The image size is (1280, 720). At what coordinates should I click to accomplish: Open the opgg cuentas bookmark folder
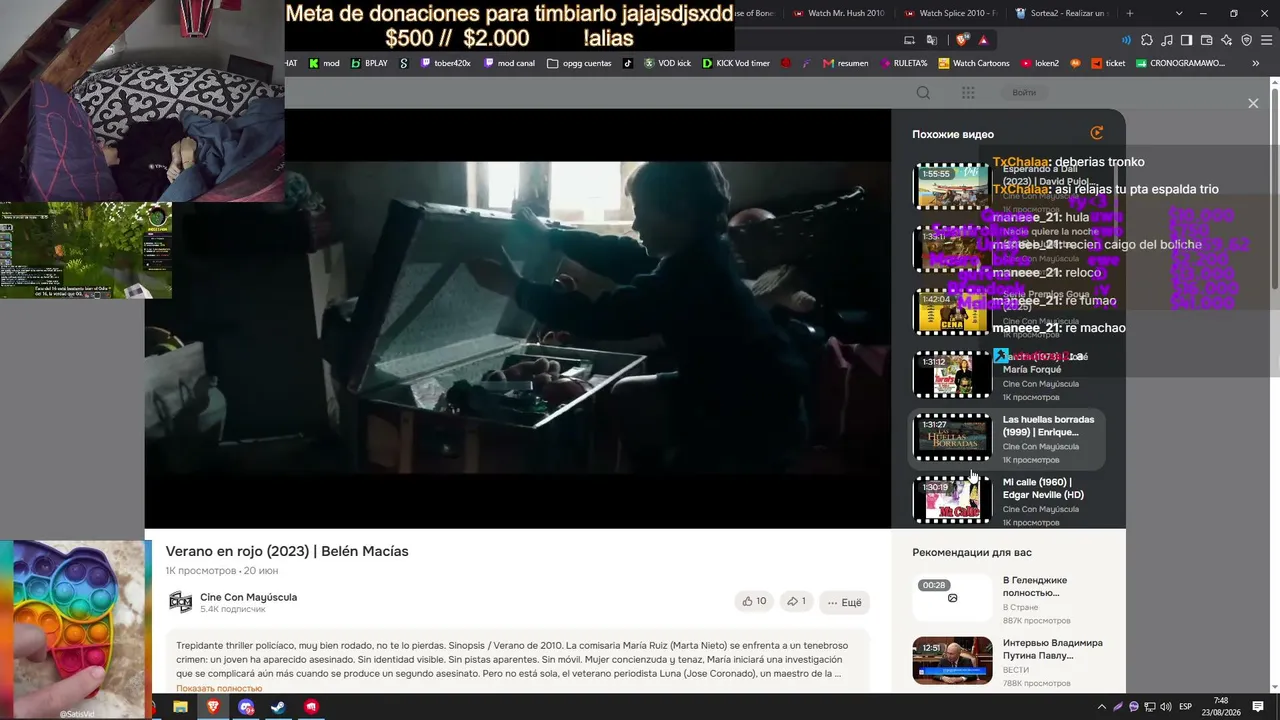click(x=579, y=63)
